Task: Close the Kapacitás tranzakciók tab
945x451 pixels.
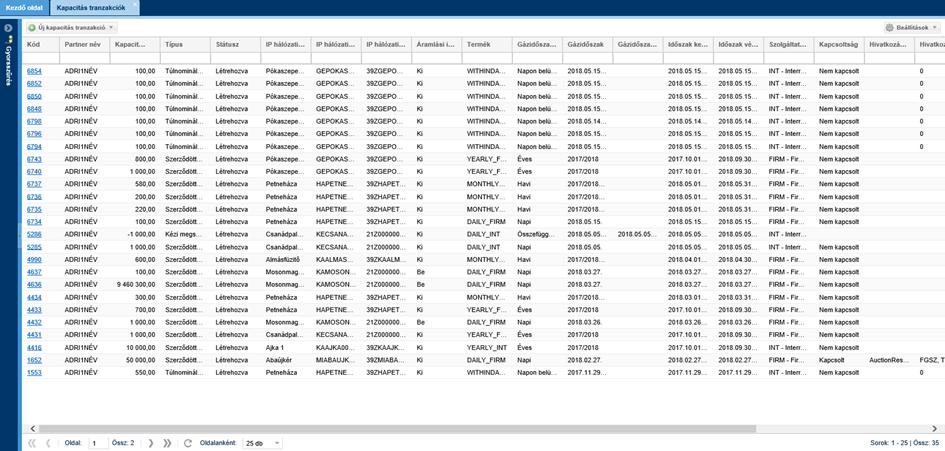Action: [x=134, y=4]
